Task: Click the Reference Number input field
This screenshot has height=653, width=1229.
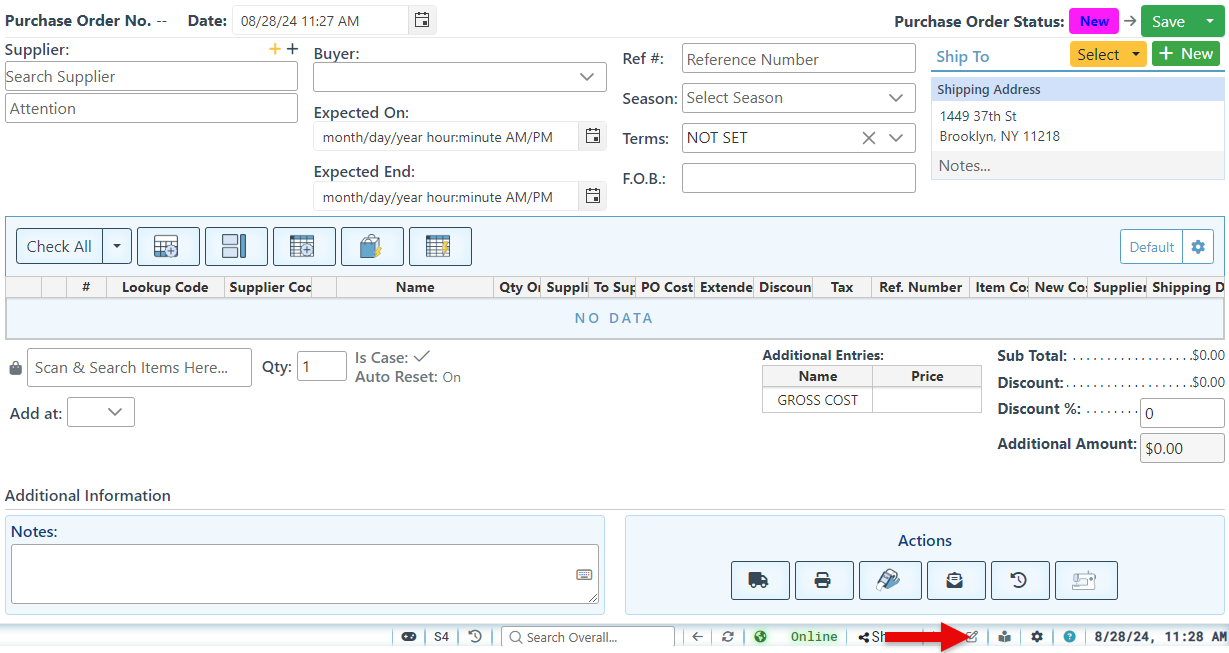Action: click(798, 59)
